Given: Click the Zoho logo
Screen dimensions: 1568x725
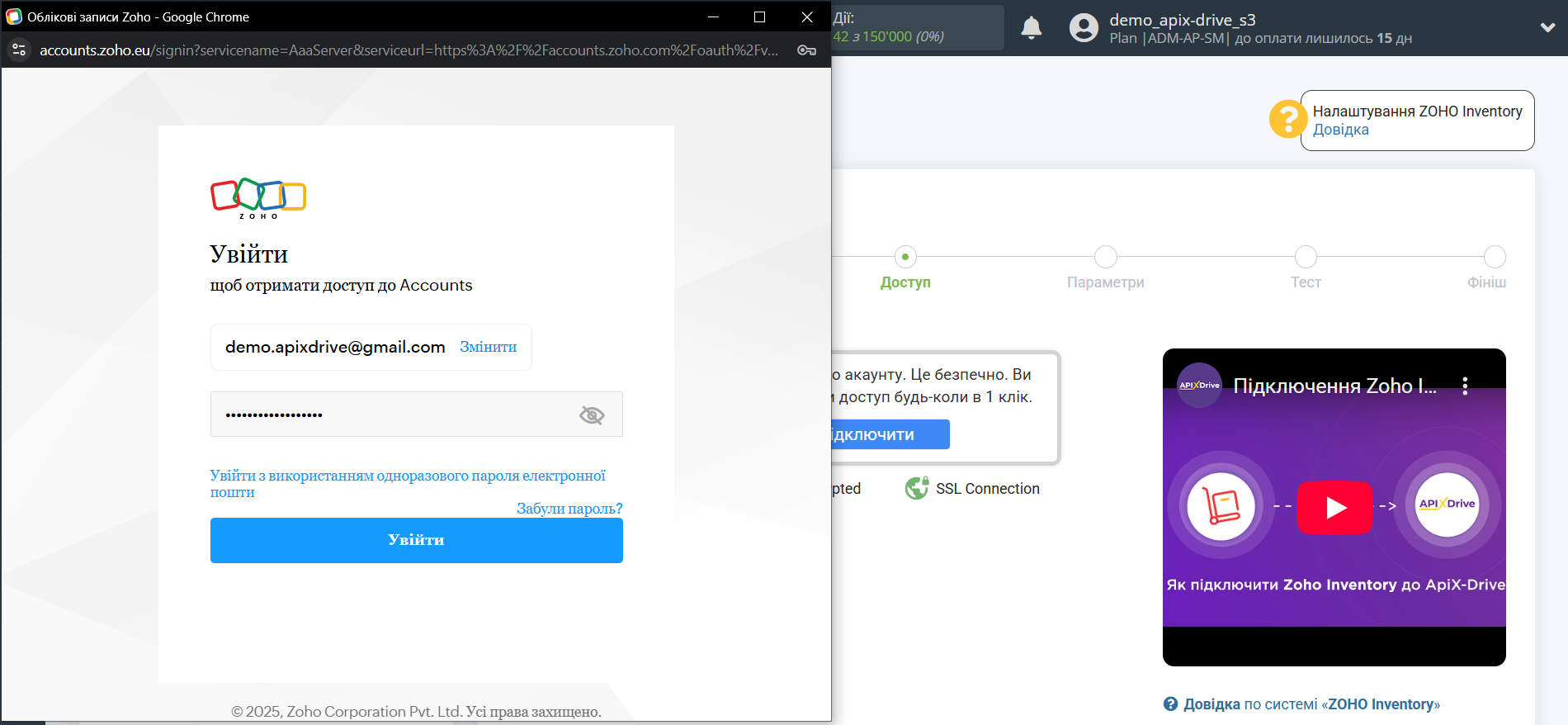Looking at the screenshot, I should [258, 198].
